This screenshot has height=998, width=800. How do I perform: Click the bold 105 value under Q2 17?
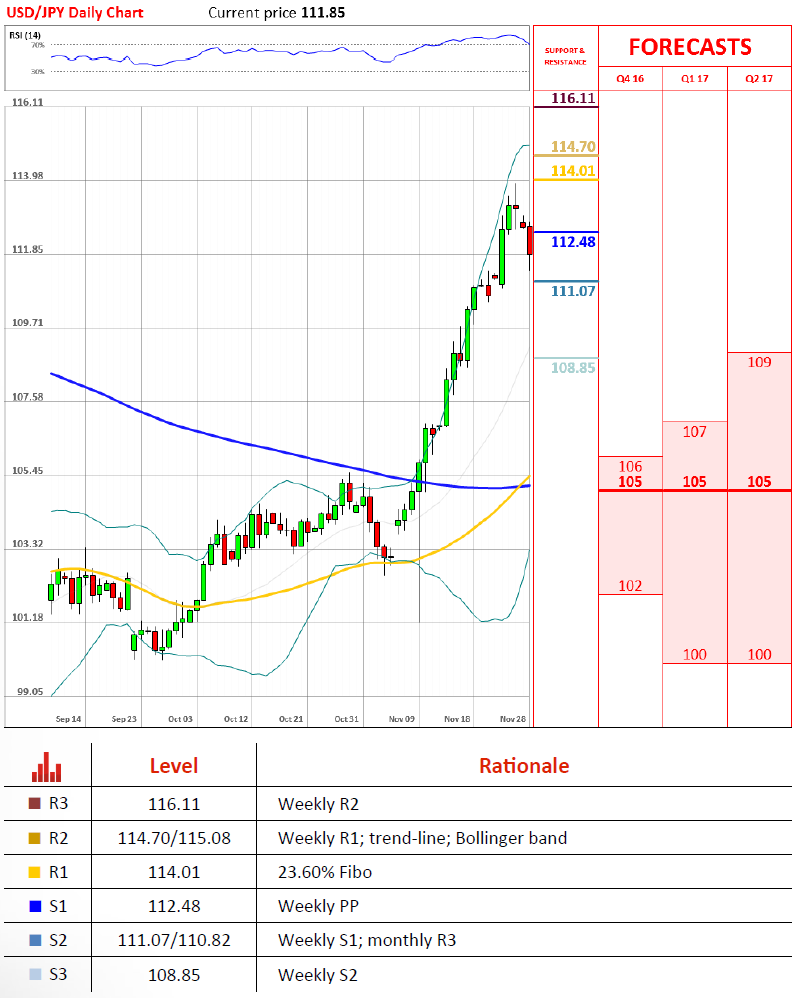tap(759, 482)
